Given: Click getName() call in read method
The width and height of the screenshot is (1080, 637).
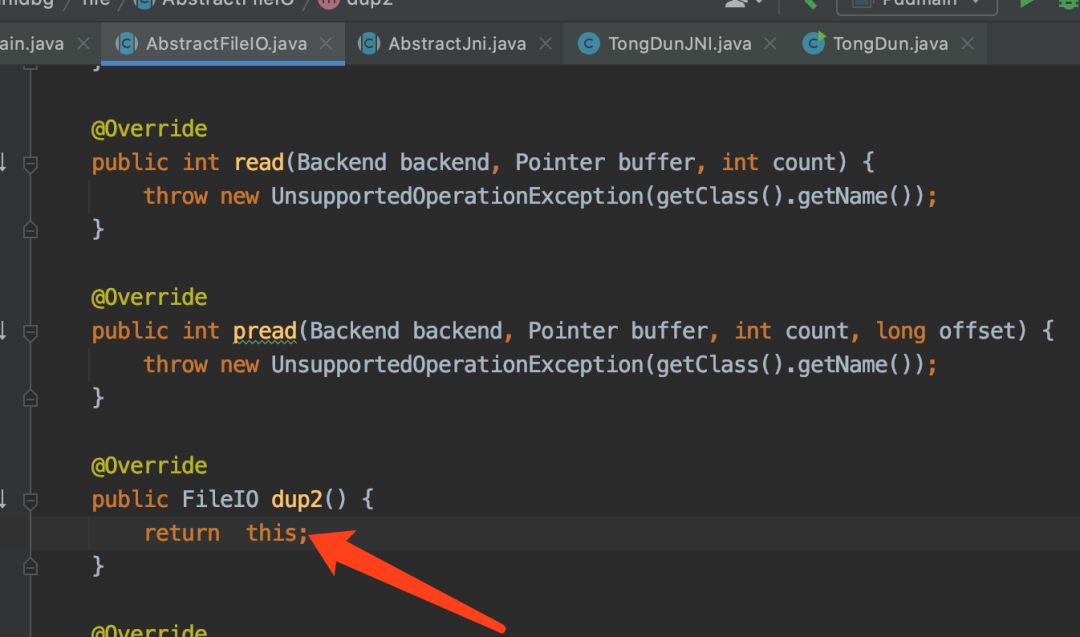Looking at the screenshot, I should pyautogui.click(x=855, y=196).
